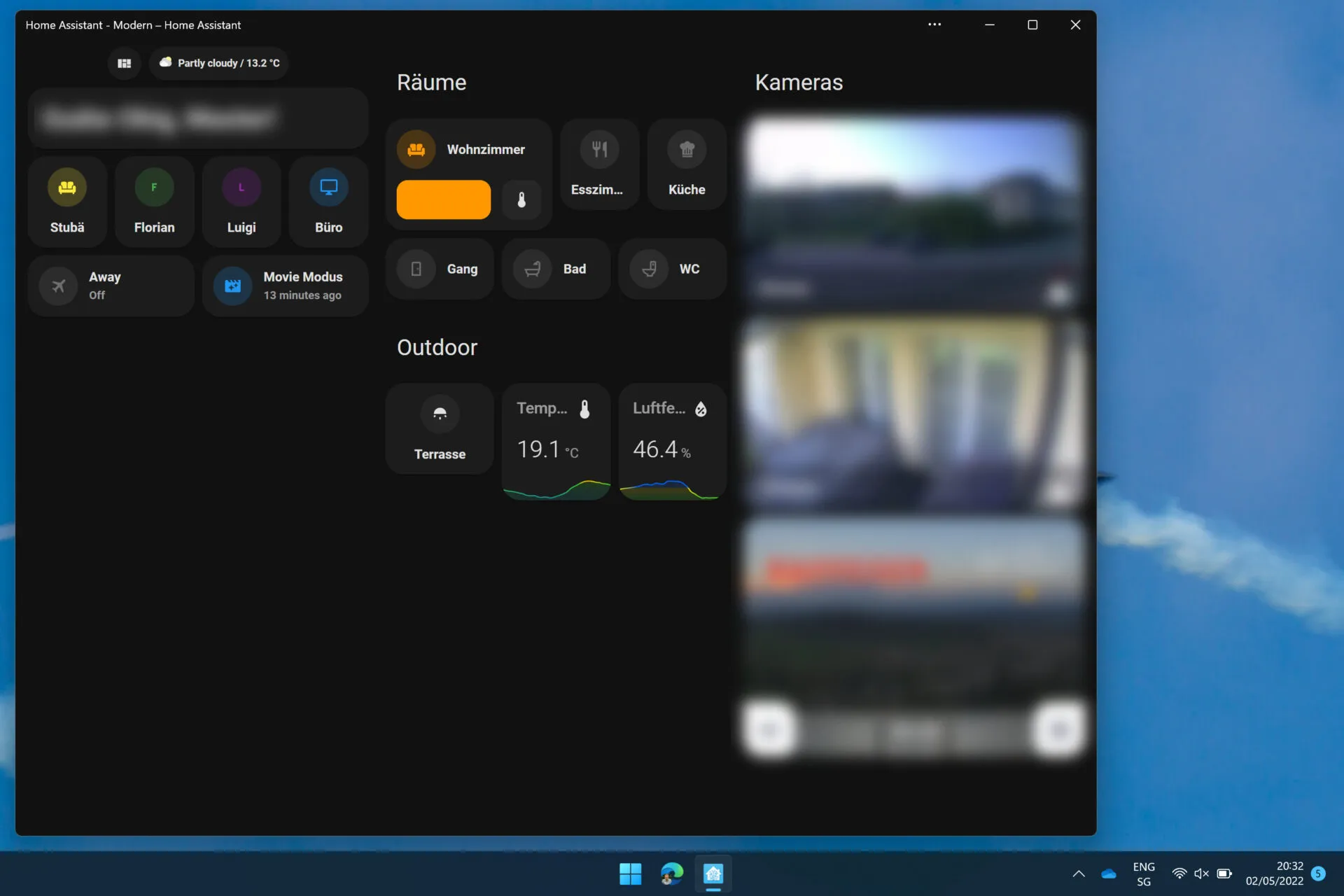The height and width of the screenshot is (896, 1344).
Task: Open the WC room label
Action: [x=689, y=269]
